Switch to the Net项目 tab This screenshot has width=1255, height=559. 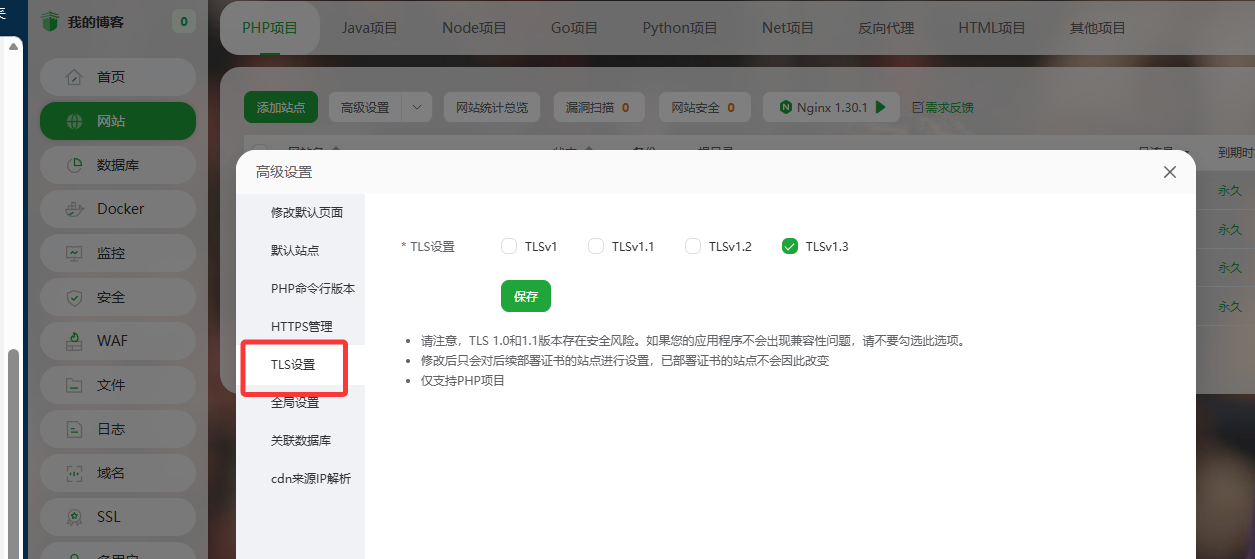click(x=788, y=28)
